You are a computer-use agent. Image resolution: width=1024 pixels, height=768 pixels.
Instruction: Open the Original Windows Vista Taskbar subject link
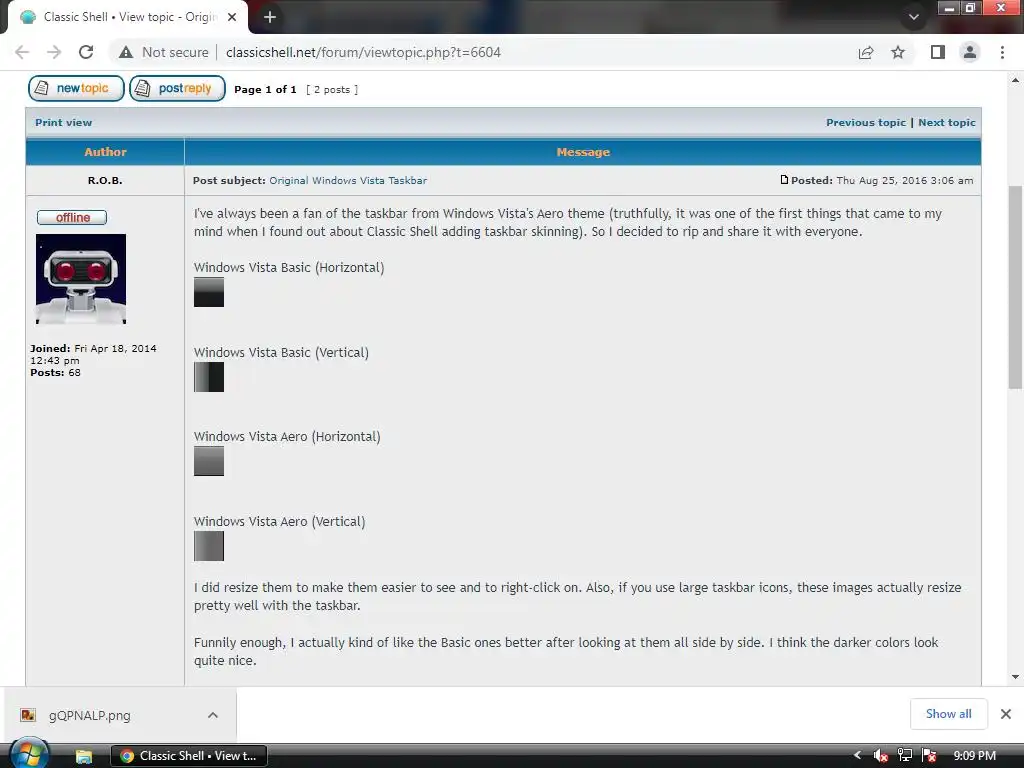348,180
